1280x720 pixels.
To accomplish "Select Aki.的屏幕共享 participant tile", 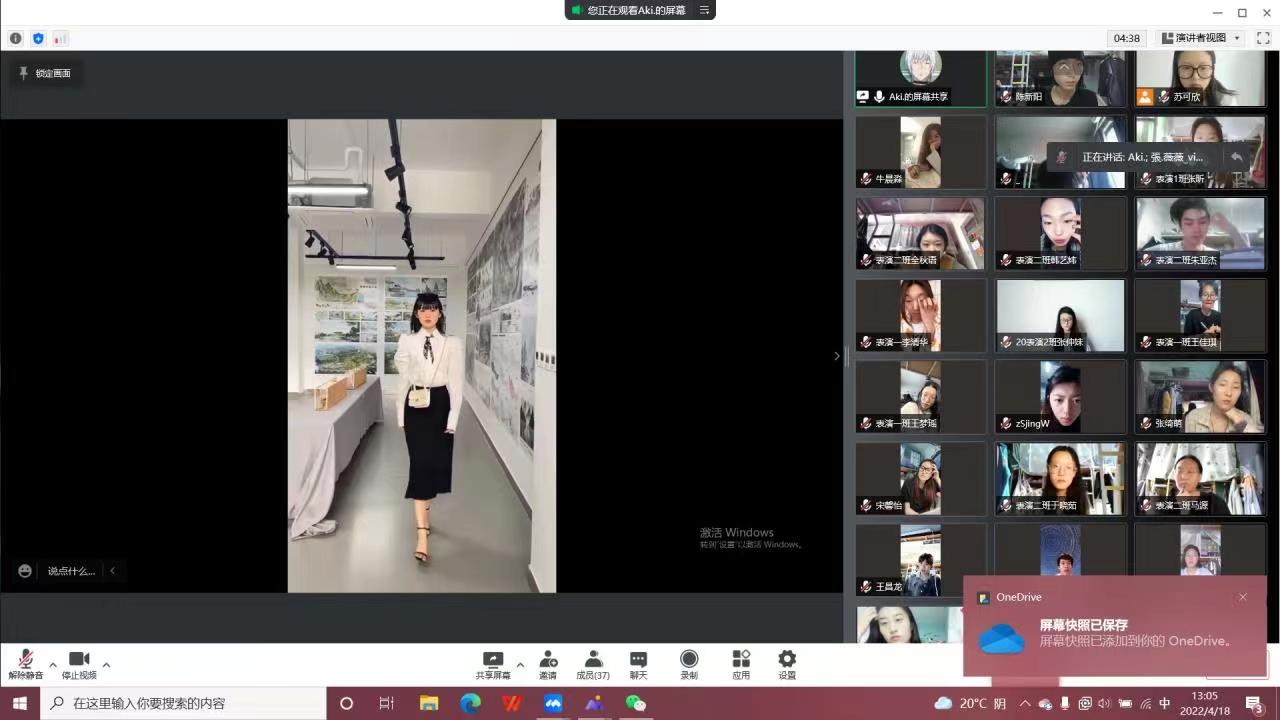I will pyautogui.click(x=920, y=79).
